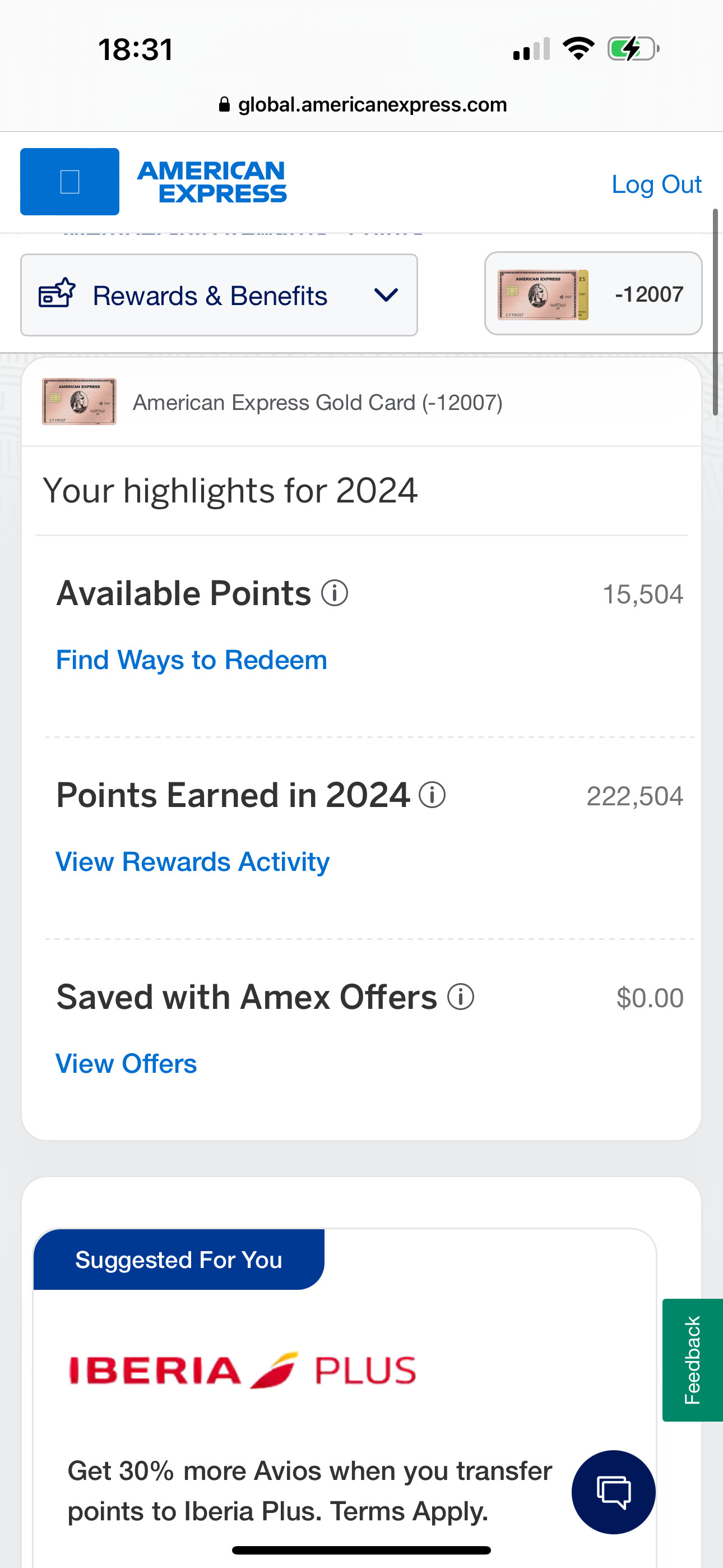Tap the padlock icon in the address bar
The height and width of the screenshot is (1568, 723).
tap(225, 105)
